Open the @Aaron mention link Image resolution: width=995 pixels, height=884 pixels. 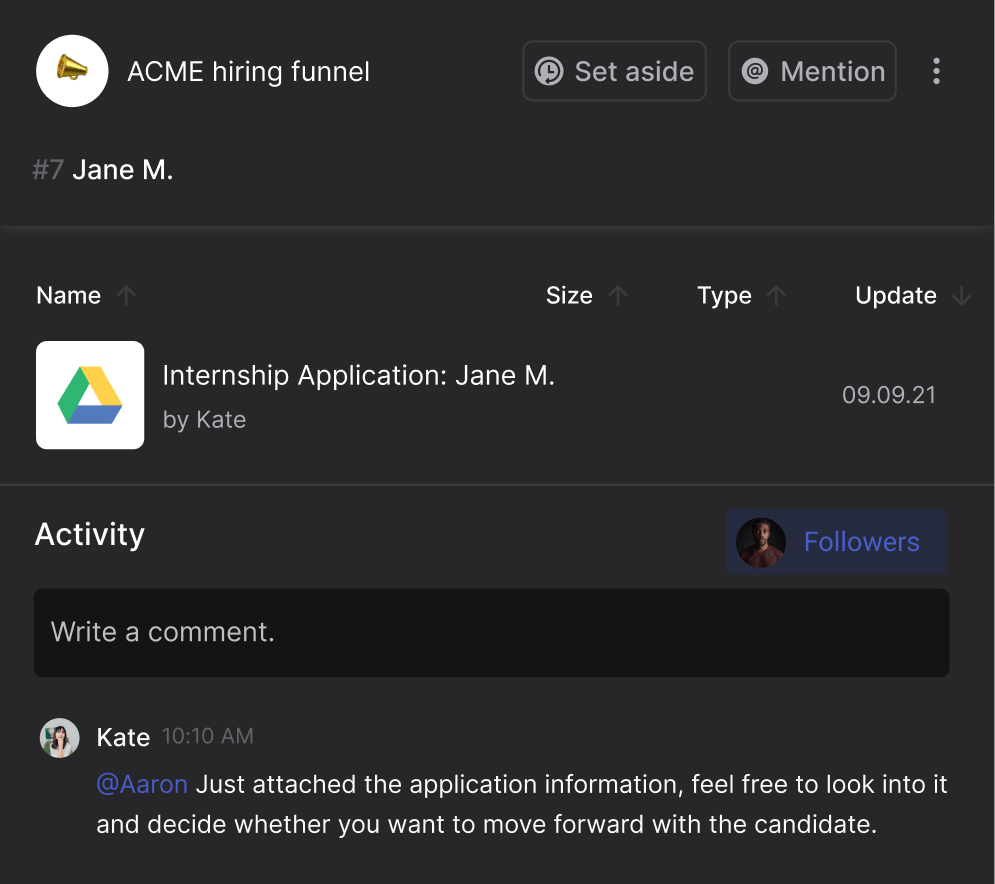point(142,784)
